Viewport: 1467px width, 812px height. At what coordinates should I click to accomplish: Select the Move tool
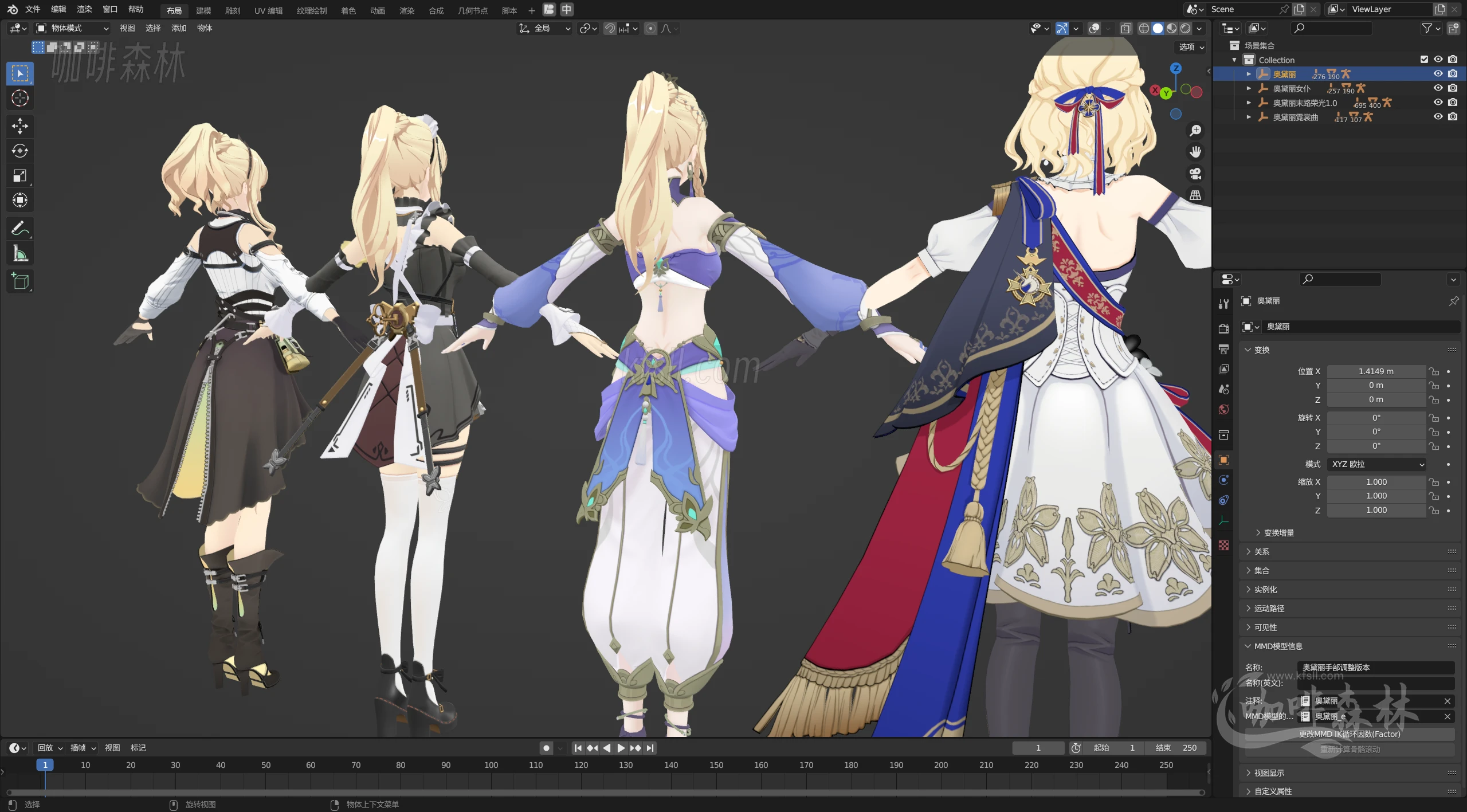[x=20, y=126]
